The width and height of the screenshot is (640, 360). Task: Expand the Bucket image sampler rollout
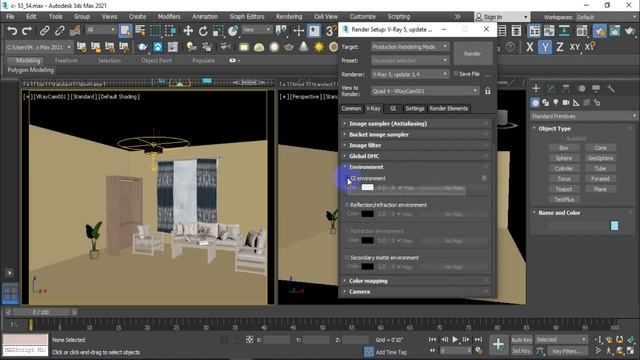tap(416, 135)
